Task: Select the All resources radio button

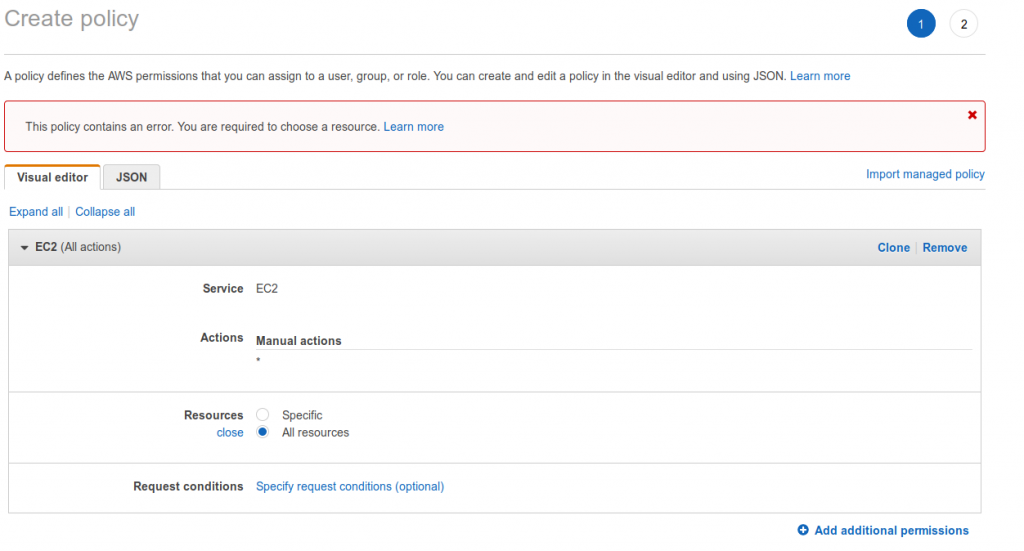Action: 263,432
